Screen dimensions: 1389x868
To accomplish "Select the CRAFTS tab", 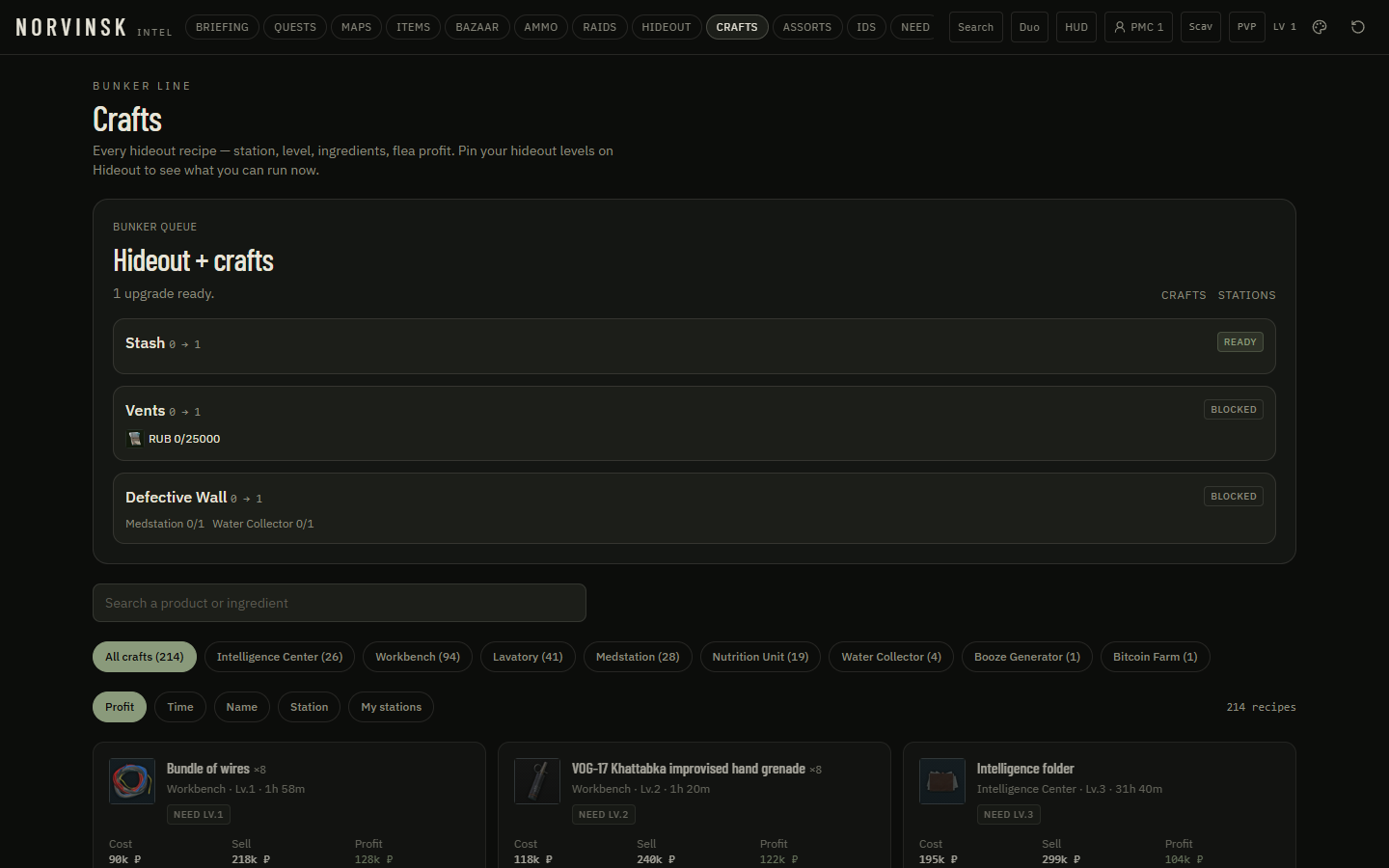I will pyautogui.click(x=737, y=27).
